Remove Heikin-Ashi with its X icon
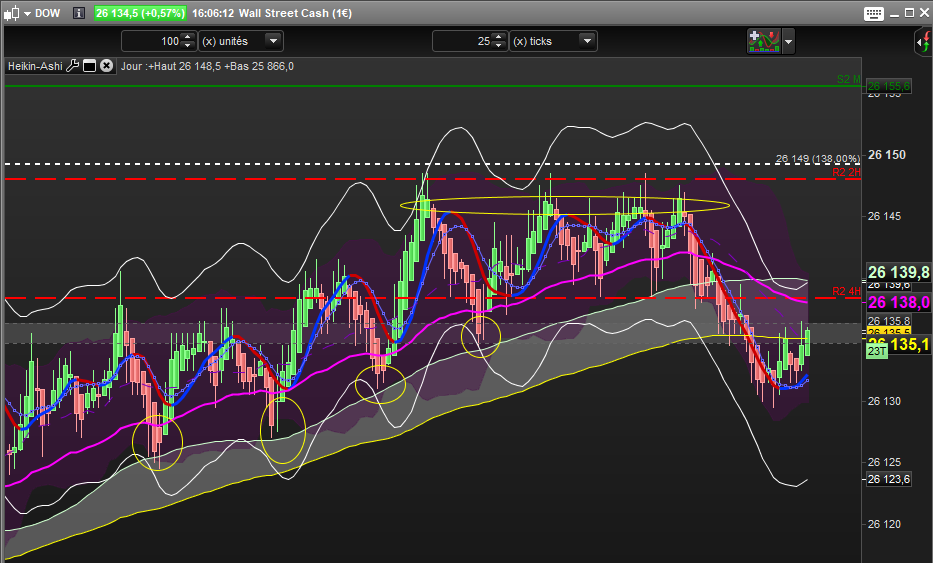 107,65
